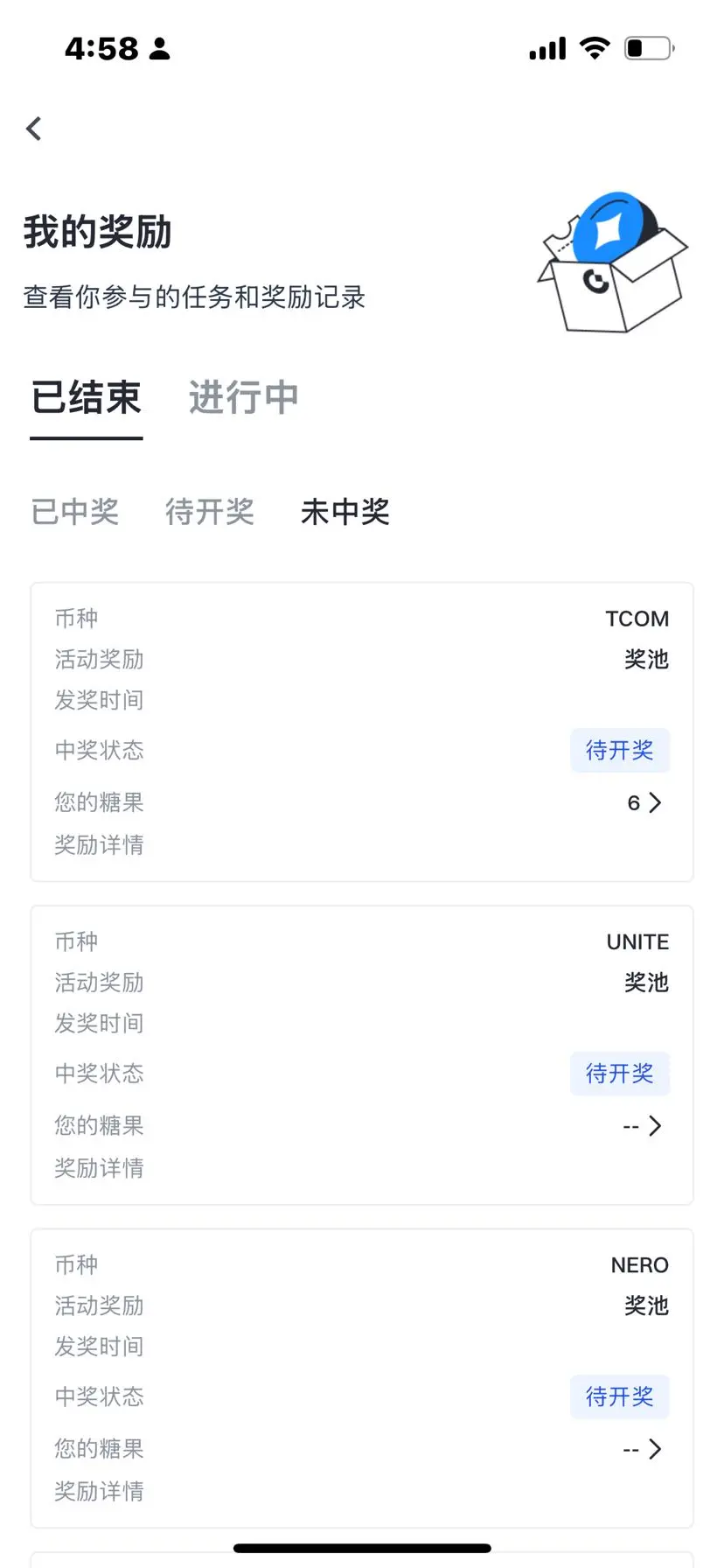This screenshot has width=724, height=1568.
Task: Open UNITE candy details chevron
Action: tap(655, 1126)
